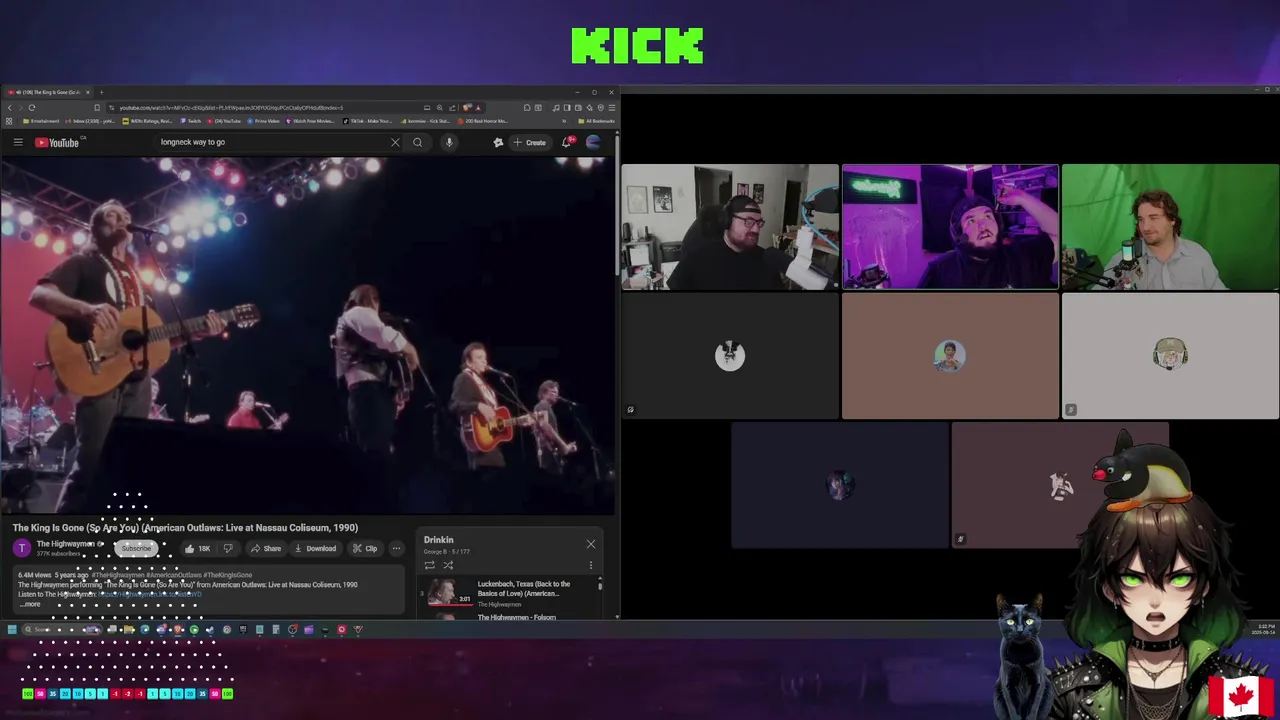Bookmark this page icon in address bar

point(97,107)
